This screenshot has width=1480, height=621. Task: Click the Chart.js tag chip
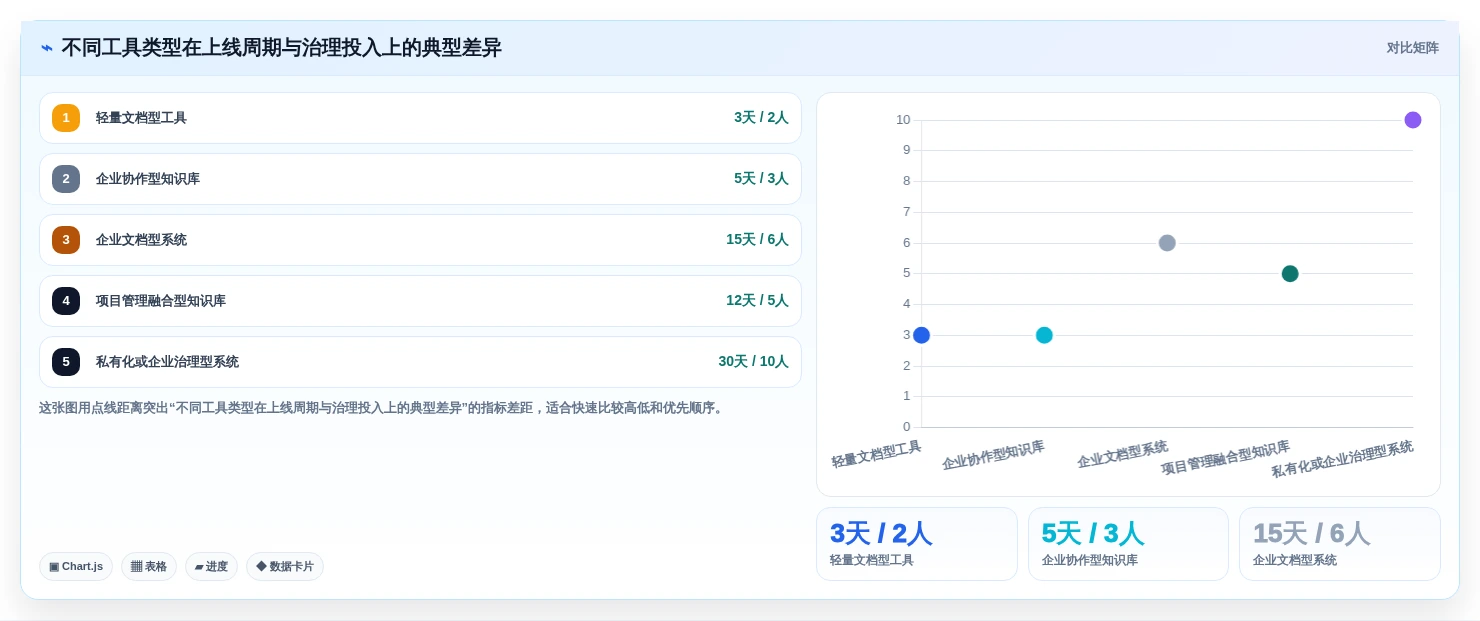76,567
